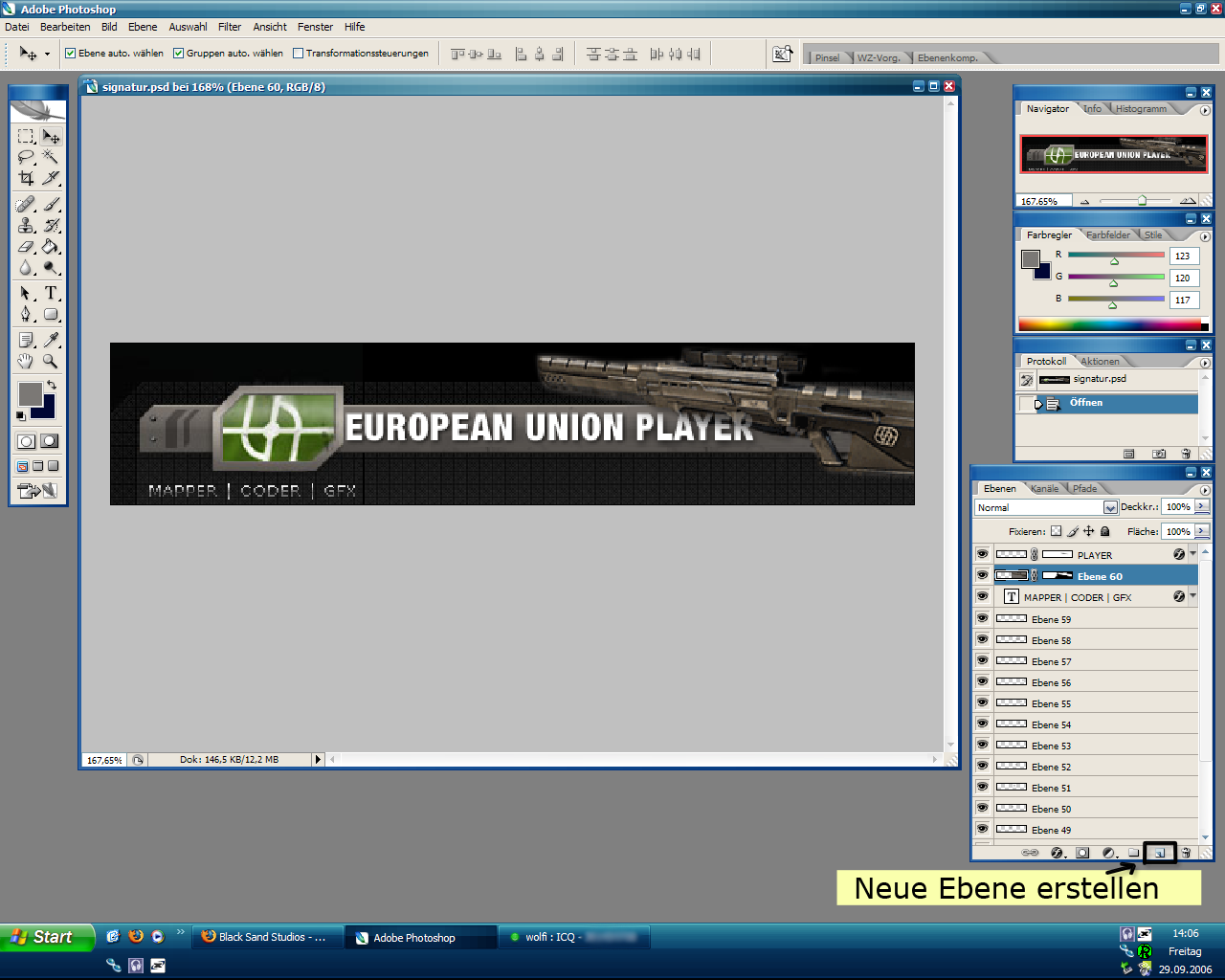Open Deckkr. opacity slider arrow

click(x=1203, y=506)
